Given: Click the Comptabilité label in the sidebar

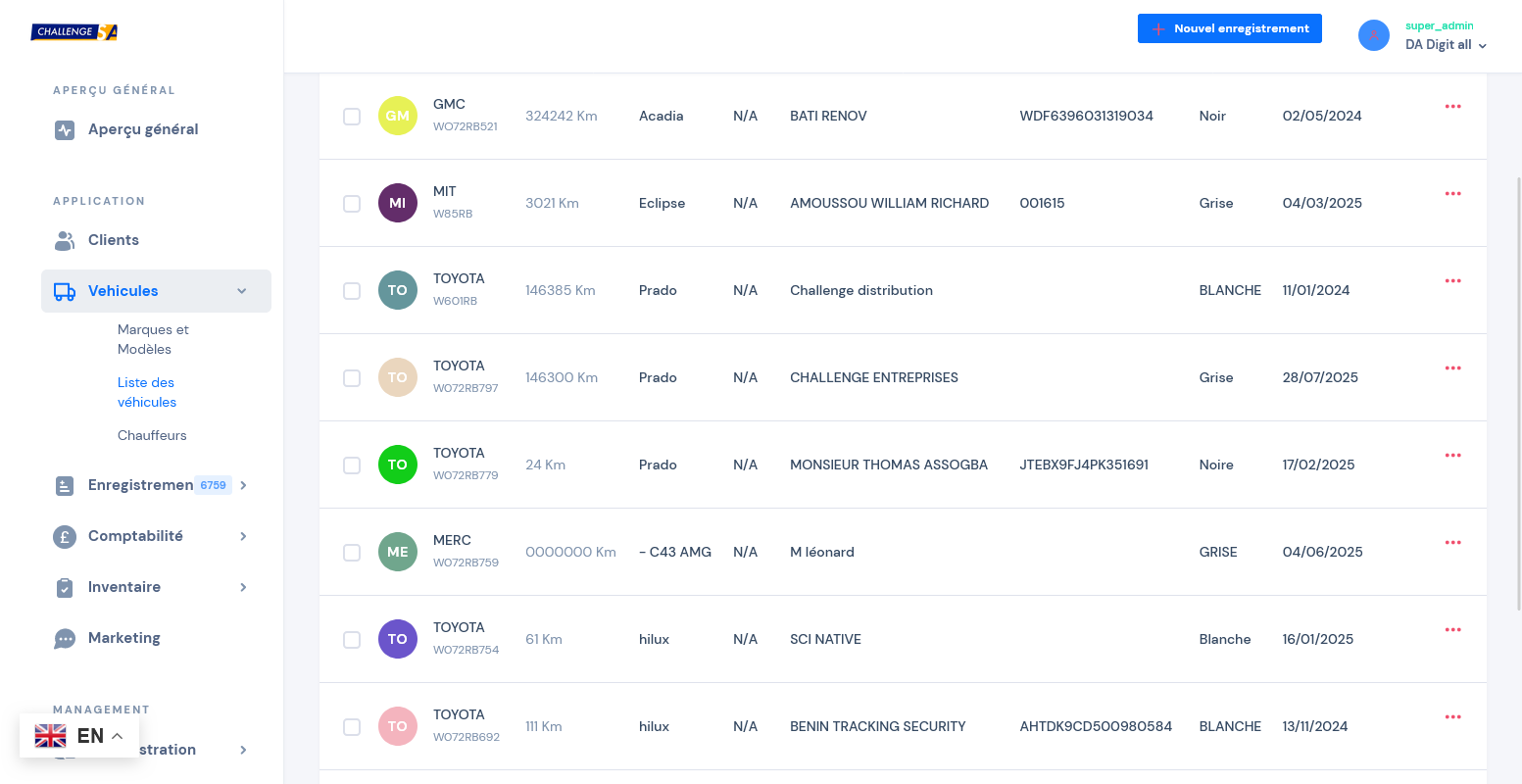Looking at the screenshot, I should point(135,536).
